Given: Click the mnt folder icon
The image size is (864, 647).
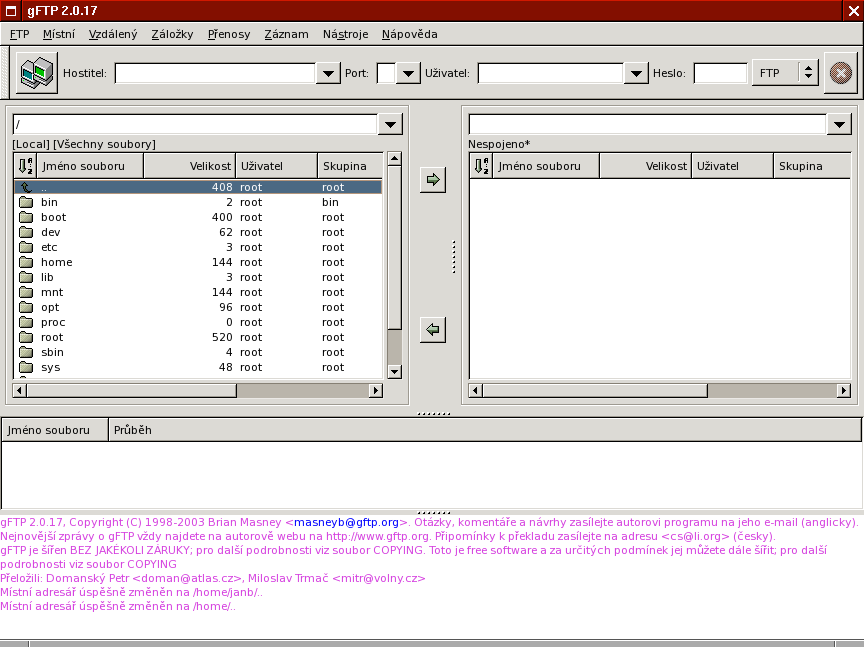Looking at the screenshot, I should click(x=26, y=292).
